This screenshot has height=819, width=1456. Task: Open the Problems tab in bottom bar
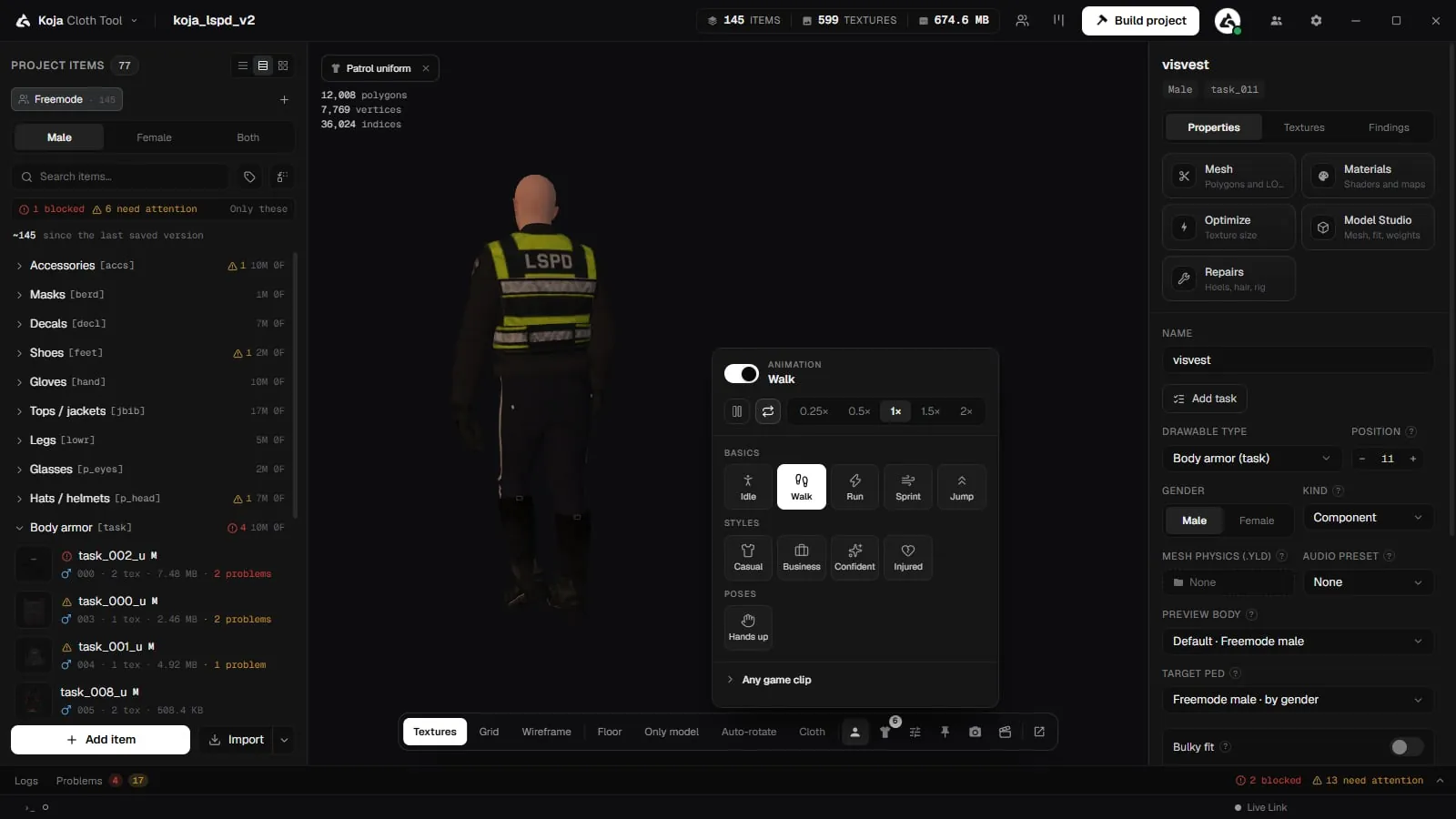click(100, 781)
